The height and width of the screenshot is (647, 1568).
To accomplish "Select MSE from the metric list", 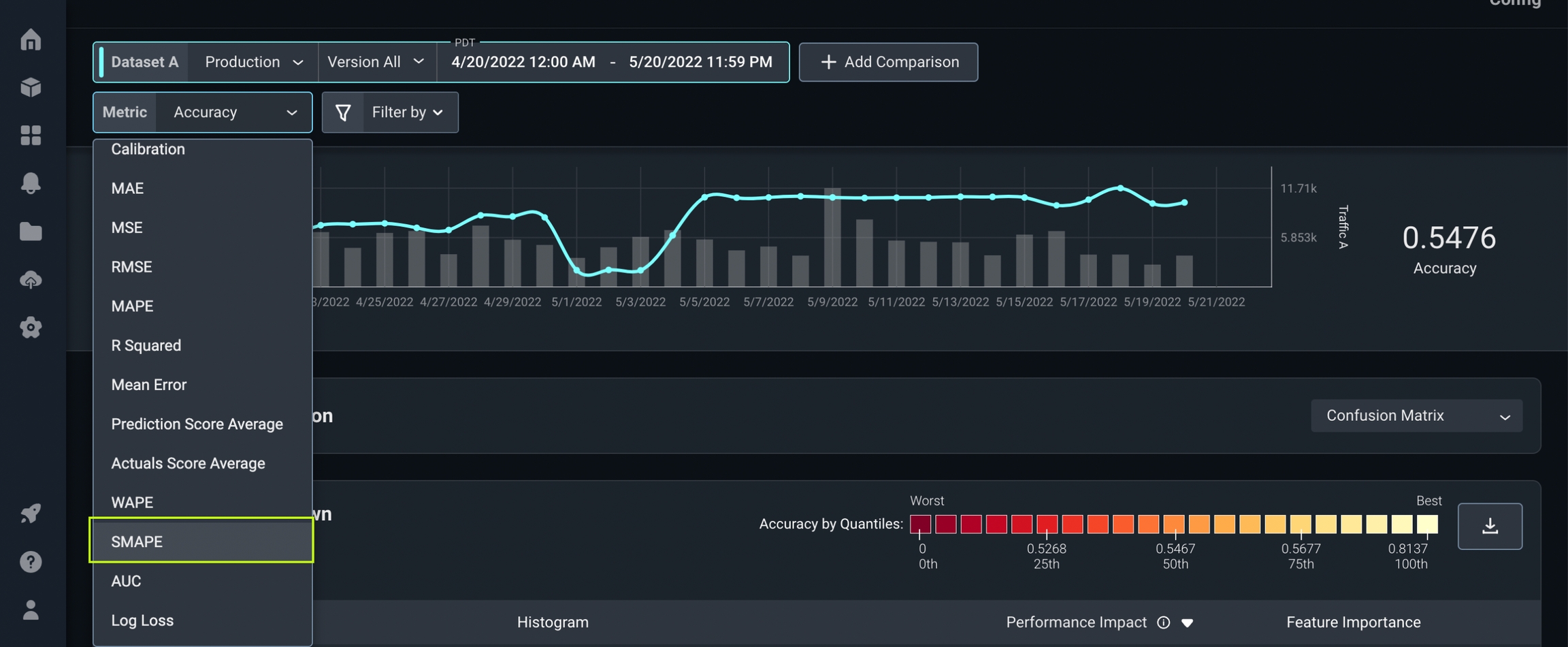I will 202,227.
